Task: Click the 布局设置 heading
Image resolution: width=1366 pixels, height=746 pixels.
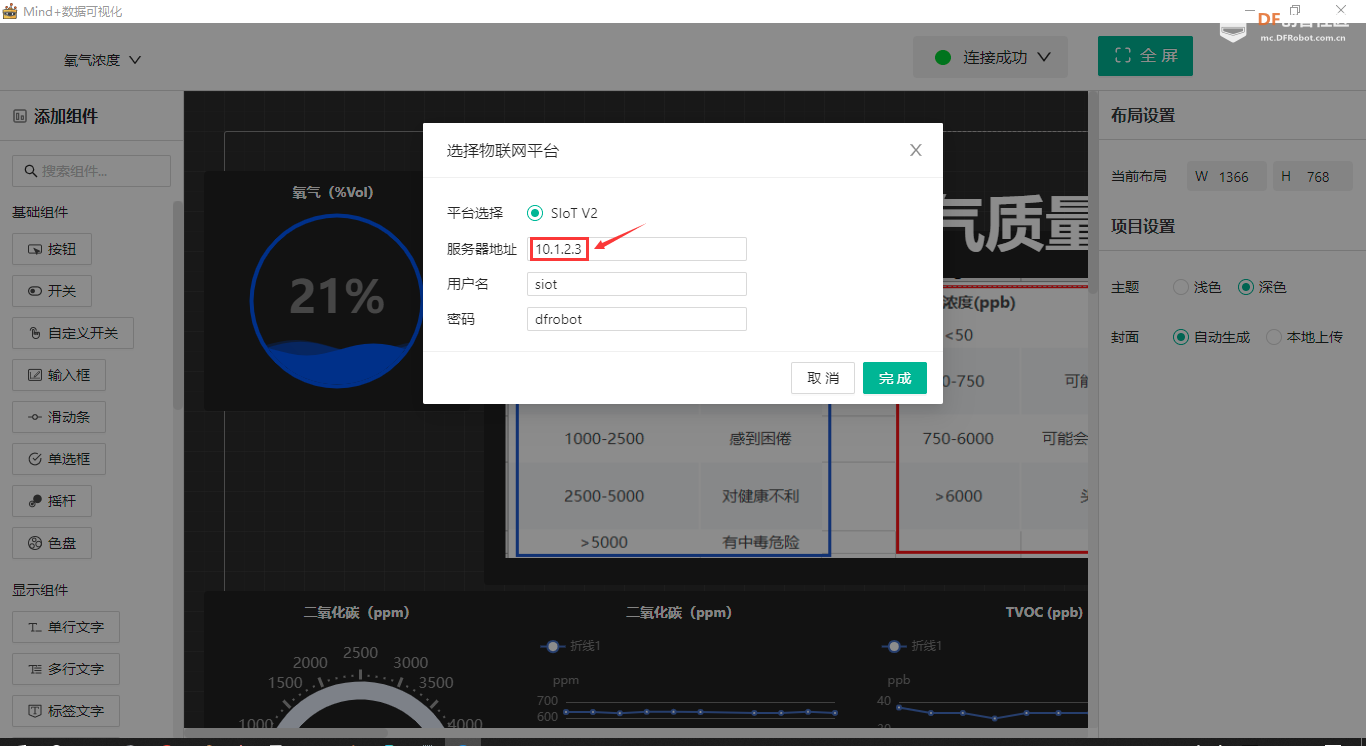Action: pos(1143,115)
